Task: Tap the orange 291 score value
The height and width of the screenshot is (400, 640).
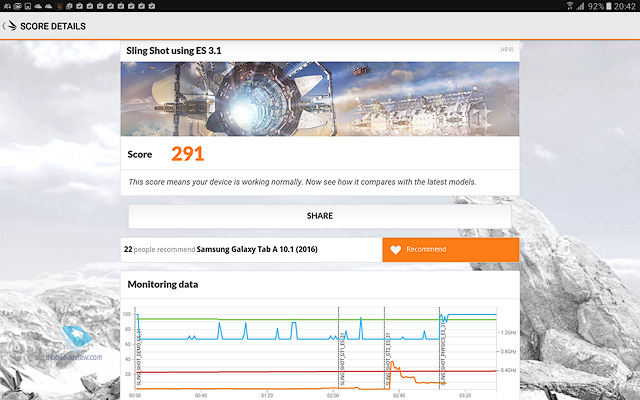Action: pos(187,154)
